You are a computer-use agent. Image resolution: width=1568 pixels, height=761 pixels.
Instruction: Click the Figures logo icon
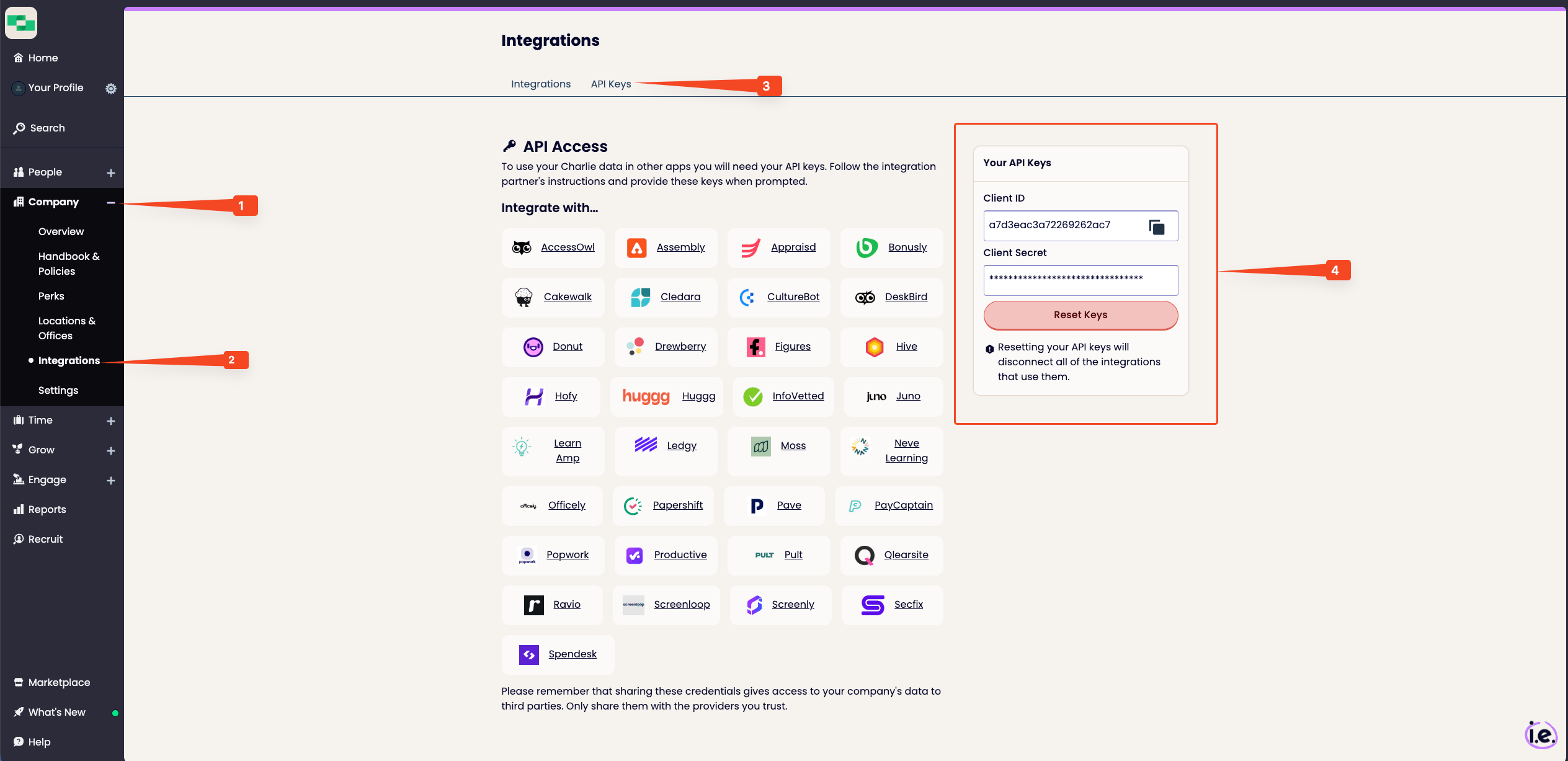click(755, 347)
